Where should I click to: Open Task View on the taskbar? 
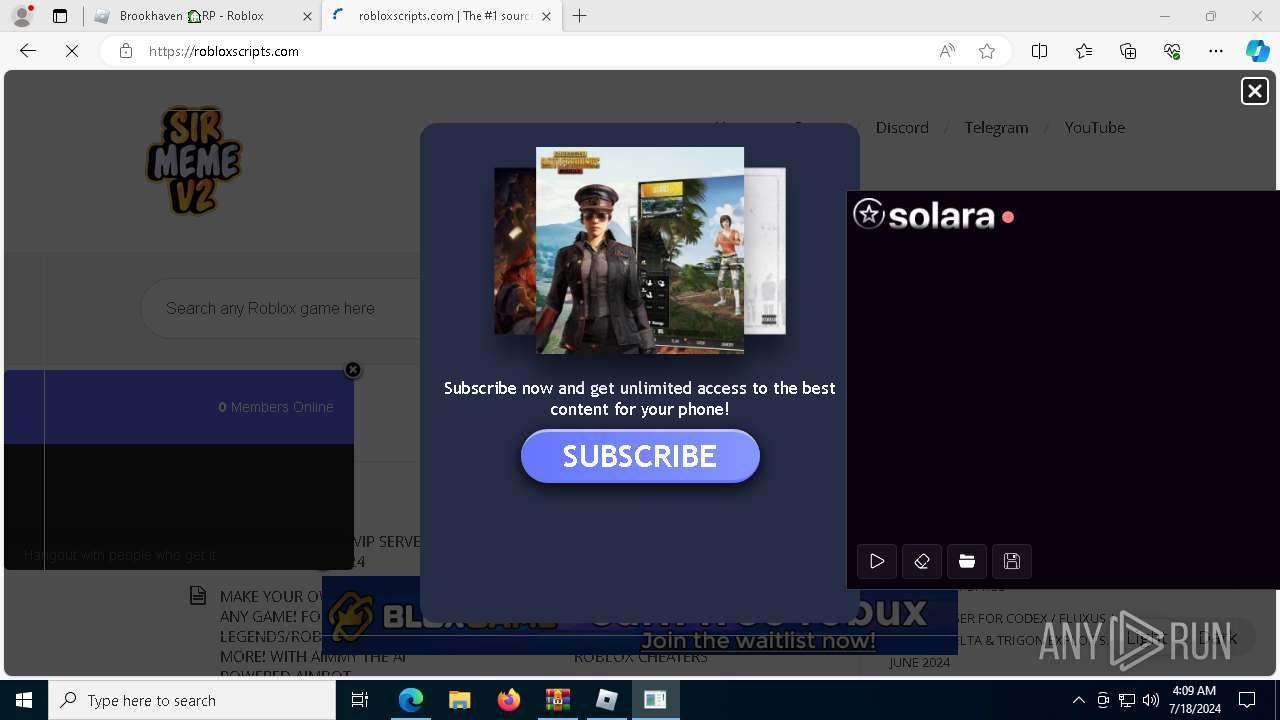(360, 700)
